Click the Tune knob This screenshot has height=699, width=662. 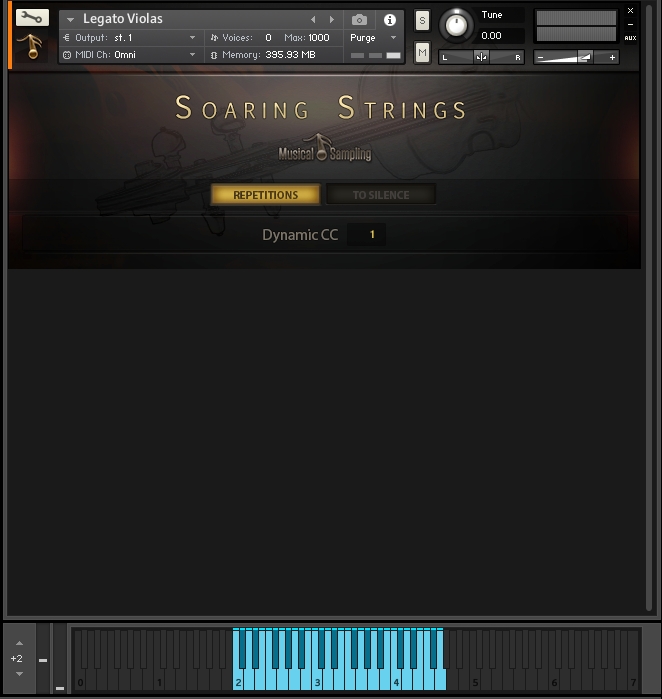click(456, 25)
